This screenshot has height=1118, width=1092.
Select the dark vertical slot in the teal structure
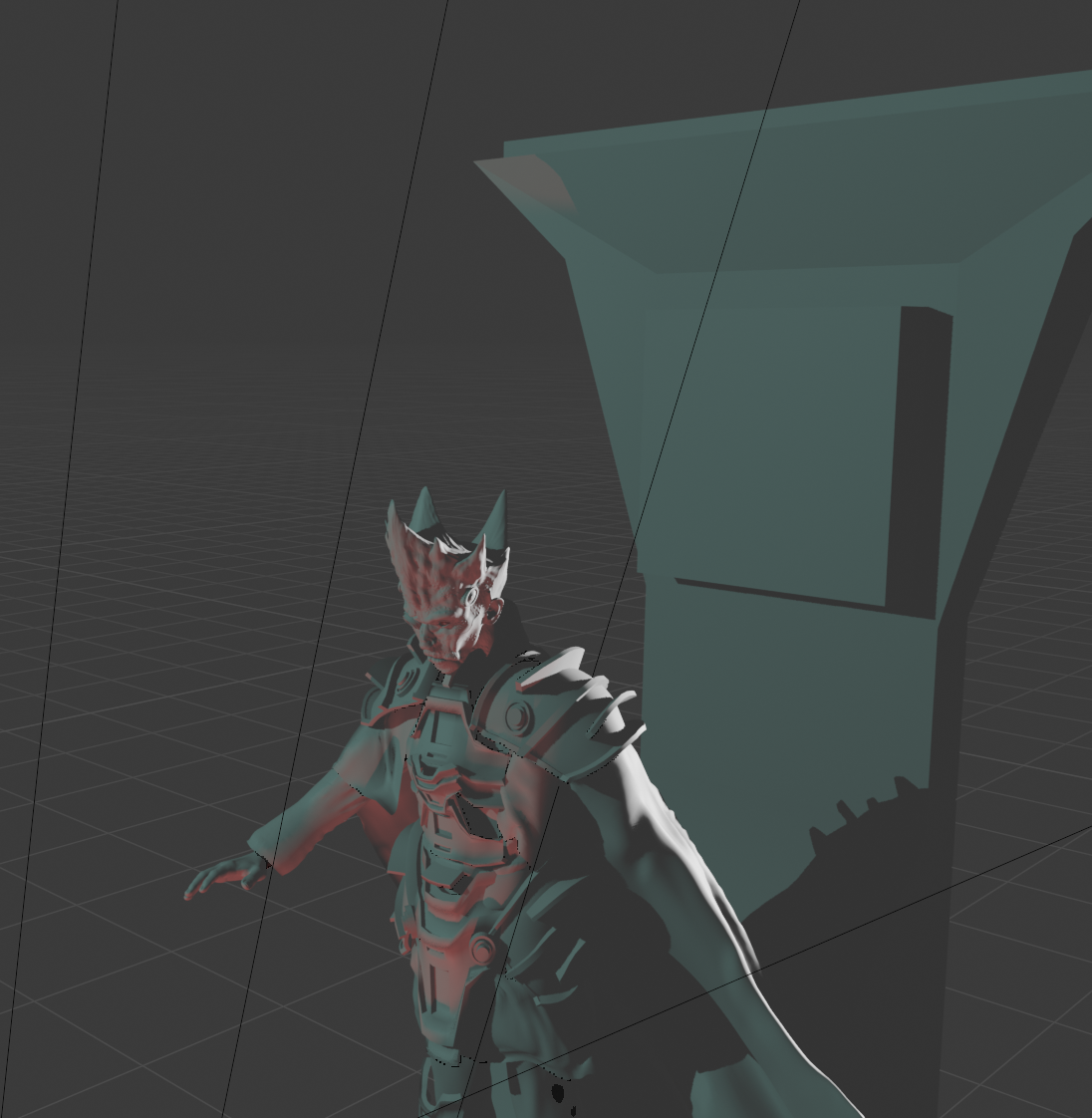[x=917, y=448]
